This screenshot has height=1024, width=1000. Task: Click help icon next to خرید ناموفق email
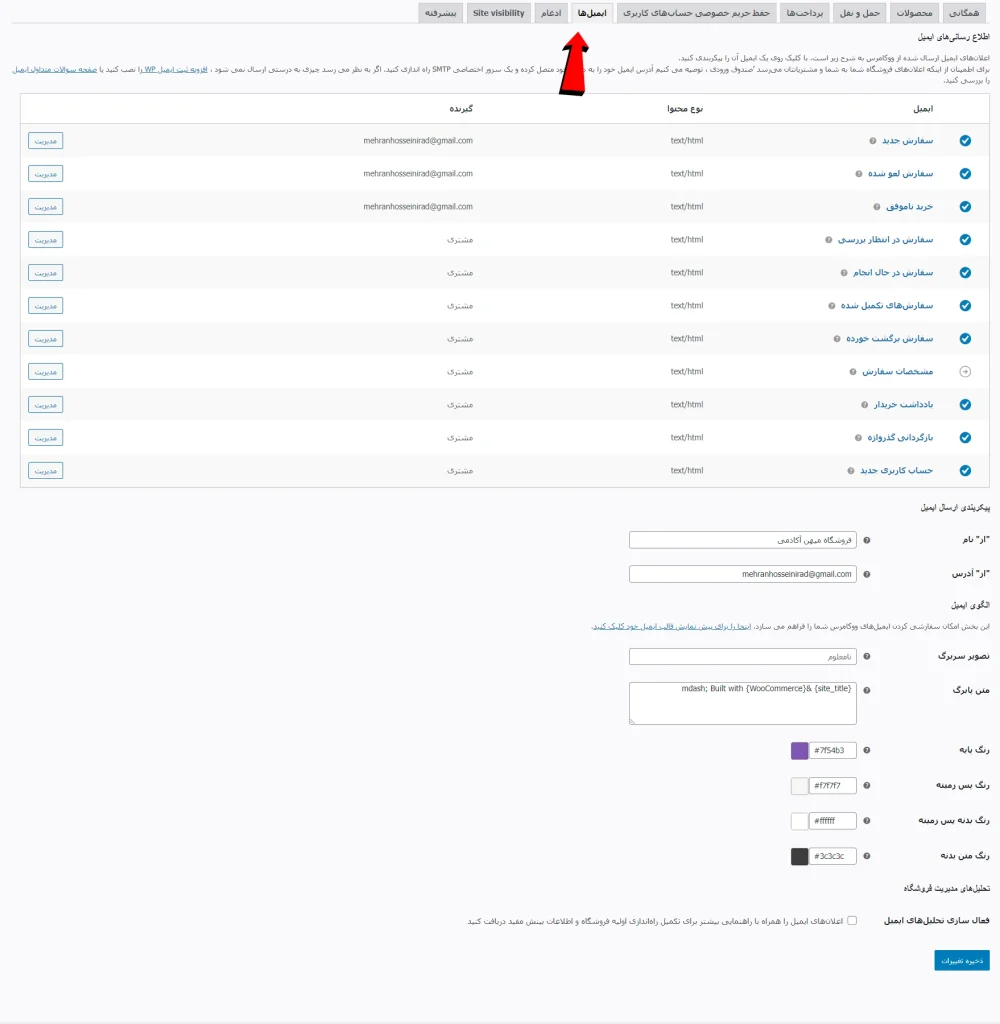coord(877,207)
